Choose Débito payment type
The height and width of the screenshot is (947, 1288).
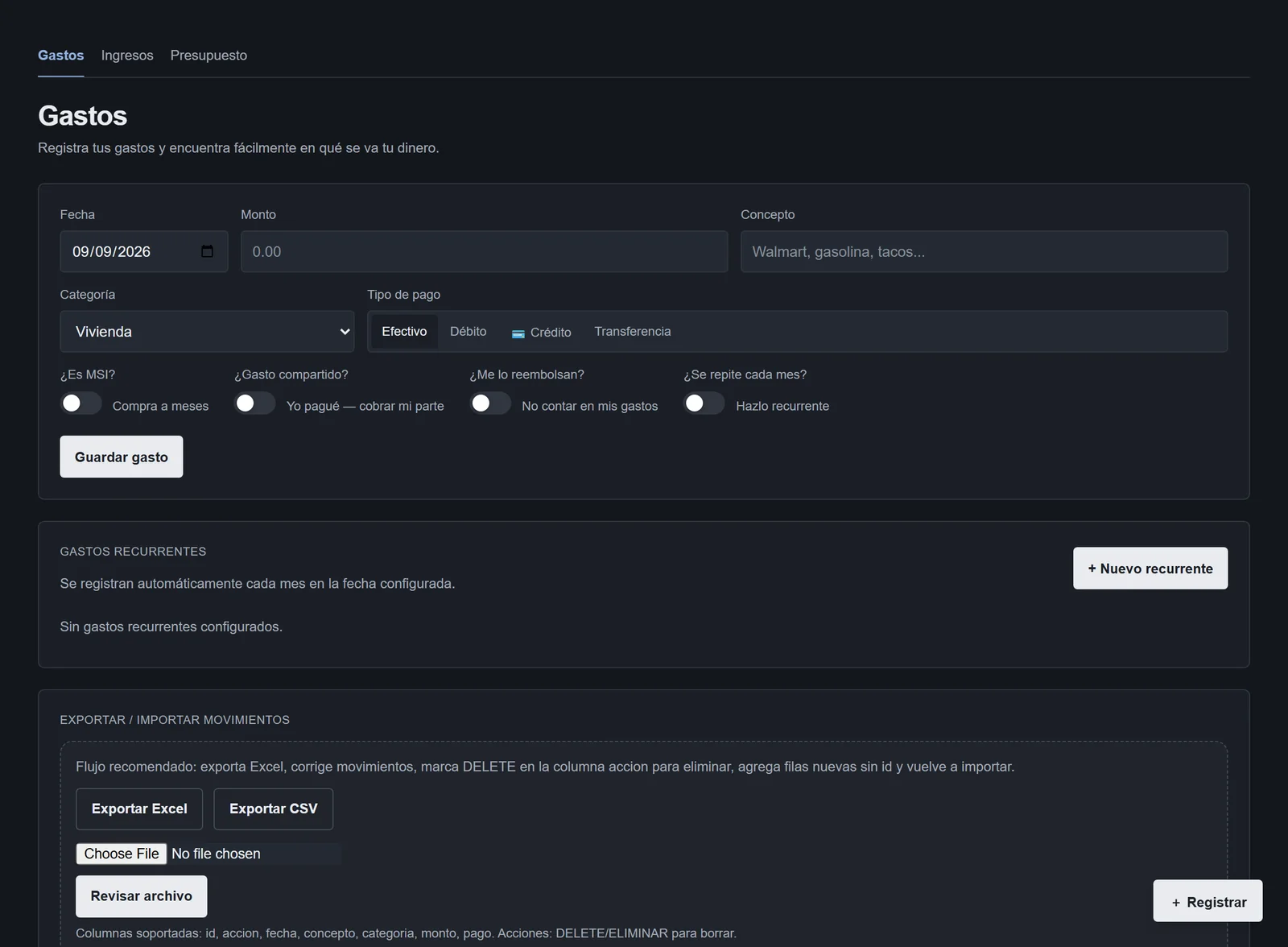[469, 332]
